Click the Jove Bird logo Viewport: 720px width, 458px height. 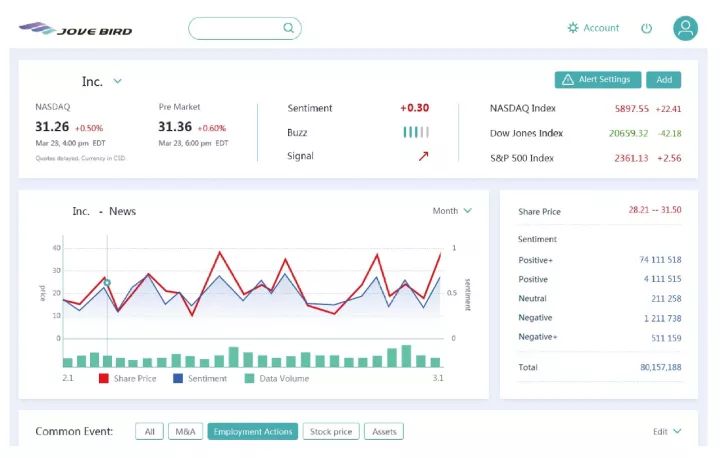tap(75, 29)
